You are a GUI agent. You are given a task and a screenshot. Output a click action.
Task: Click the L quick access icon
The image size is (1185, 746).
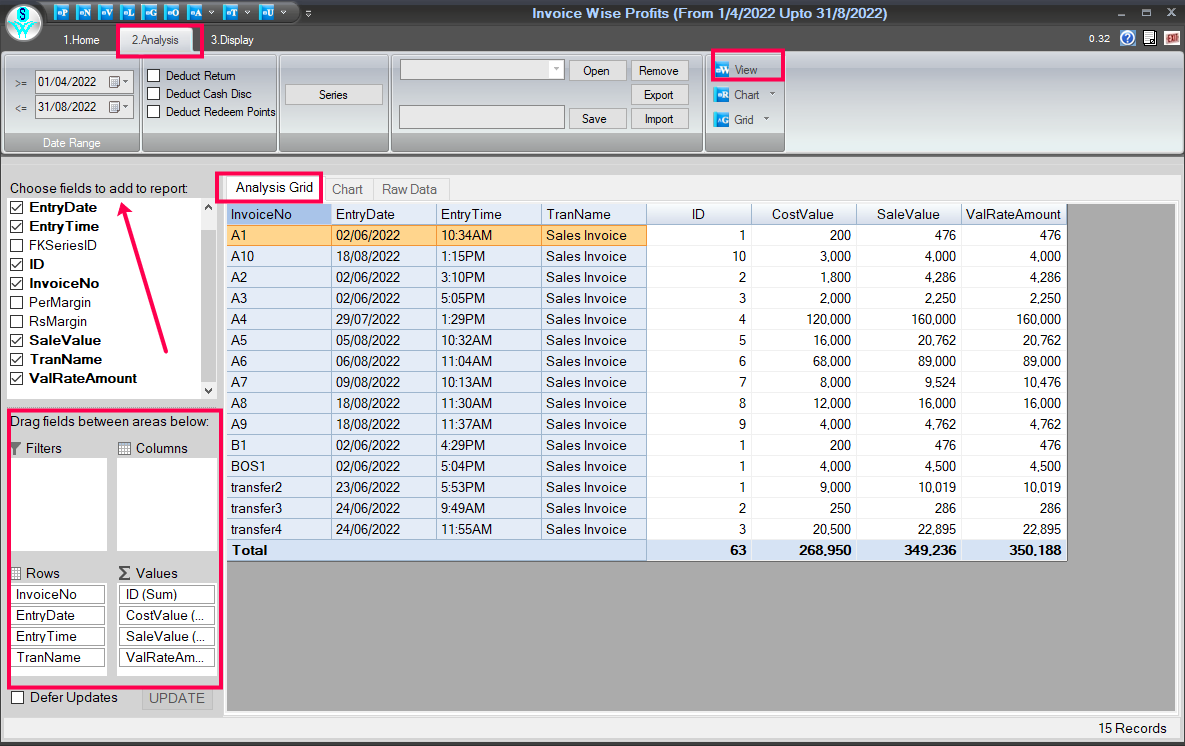click(x=128, y=12)
